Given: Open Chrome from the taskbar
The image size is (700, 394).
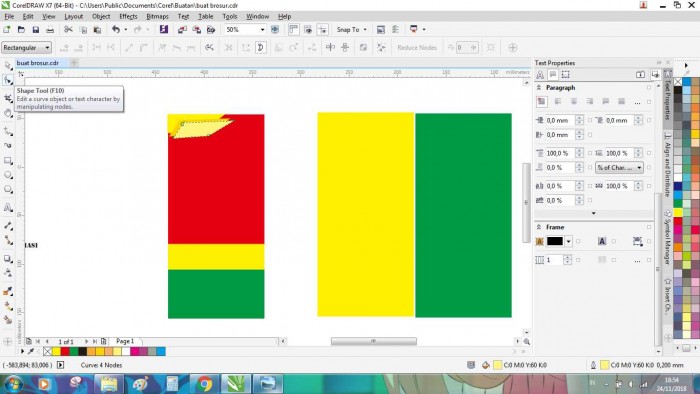Looking at the screenshot, I should (x=205, y=384).
